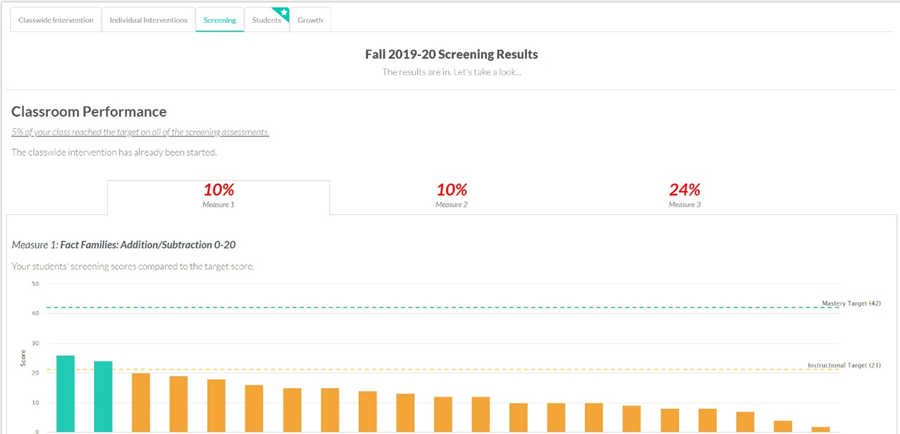This screenshot has height=434, width=900.
Task: Select the second teal bar in the chart
Action: [x=103, y=397]
